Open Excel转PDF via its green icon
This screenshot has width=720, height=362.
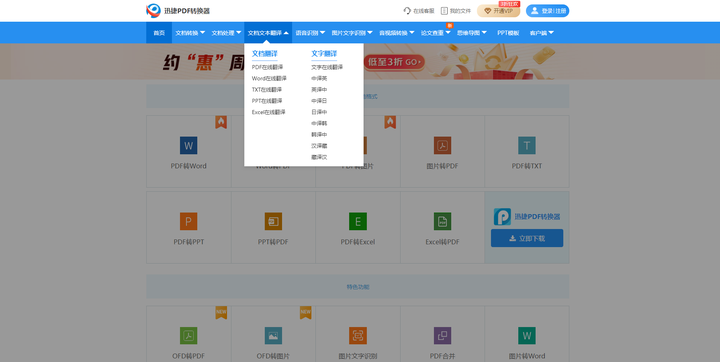coord(442,221)
